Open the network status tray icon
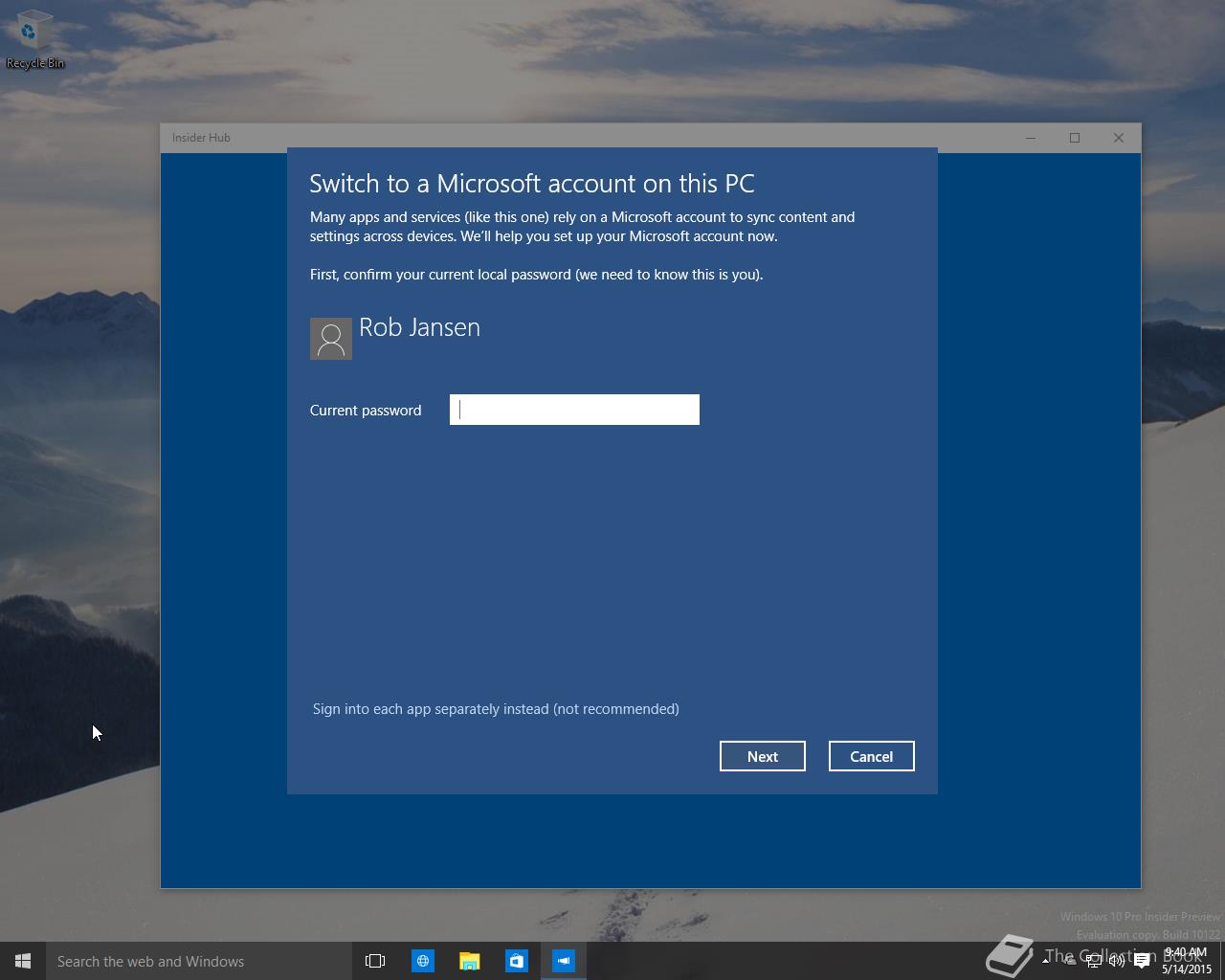The width and height of the screenshot is (1225, 980). pos(1093,961)
